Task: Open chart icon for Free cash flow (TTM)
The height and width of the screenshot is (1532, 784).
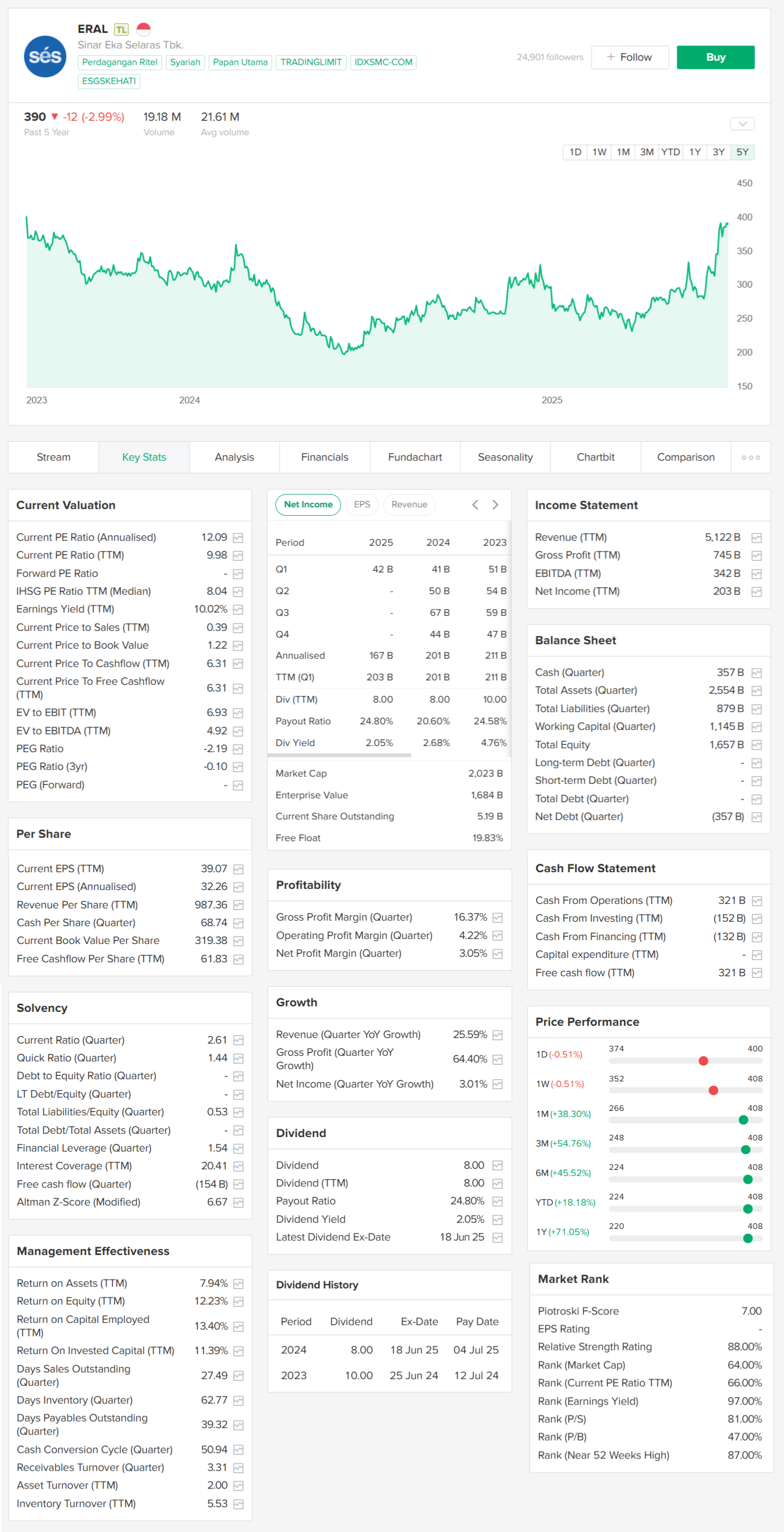Action: point(757,973)
